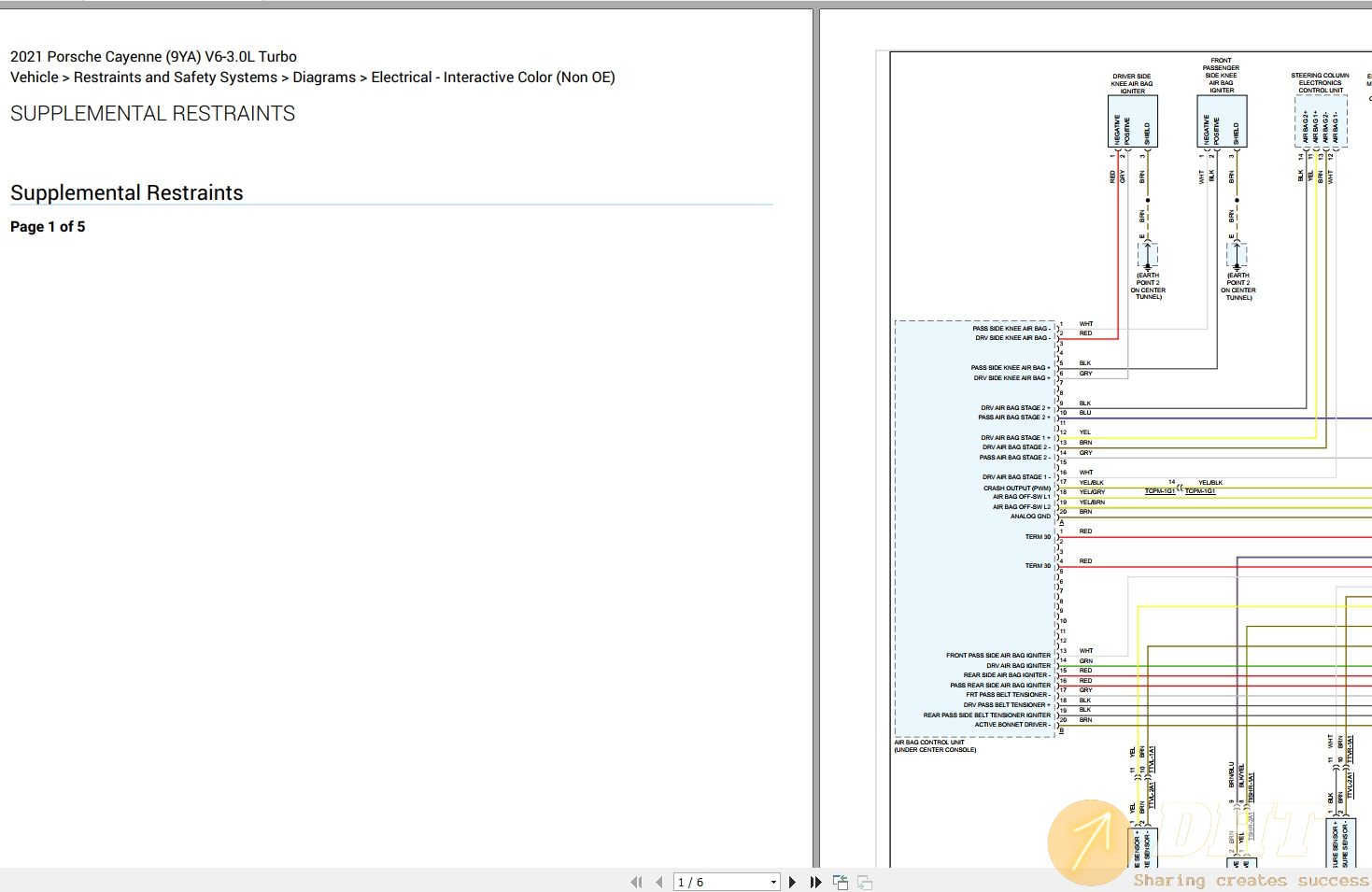Click the 2021 Porsche Cayenne title line

click(153, 57)
